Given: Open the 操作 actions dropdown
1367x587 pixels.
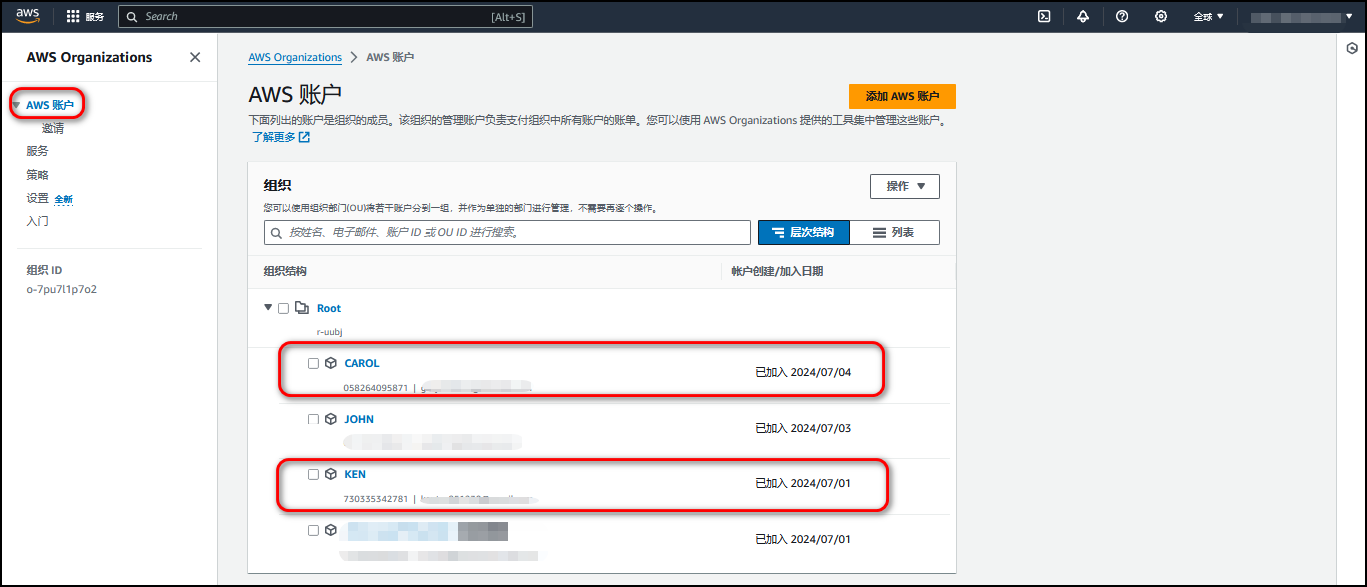Looking at the screenshot, I should click(905, 186).
